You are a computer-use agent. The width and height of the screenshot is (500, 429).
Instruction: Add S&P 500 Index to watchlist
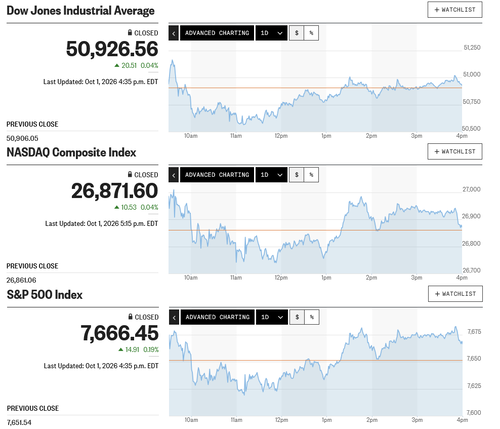(455, 294)
